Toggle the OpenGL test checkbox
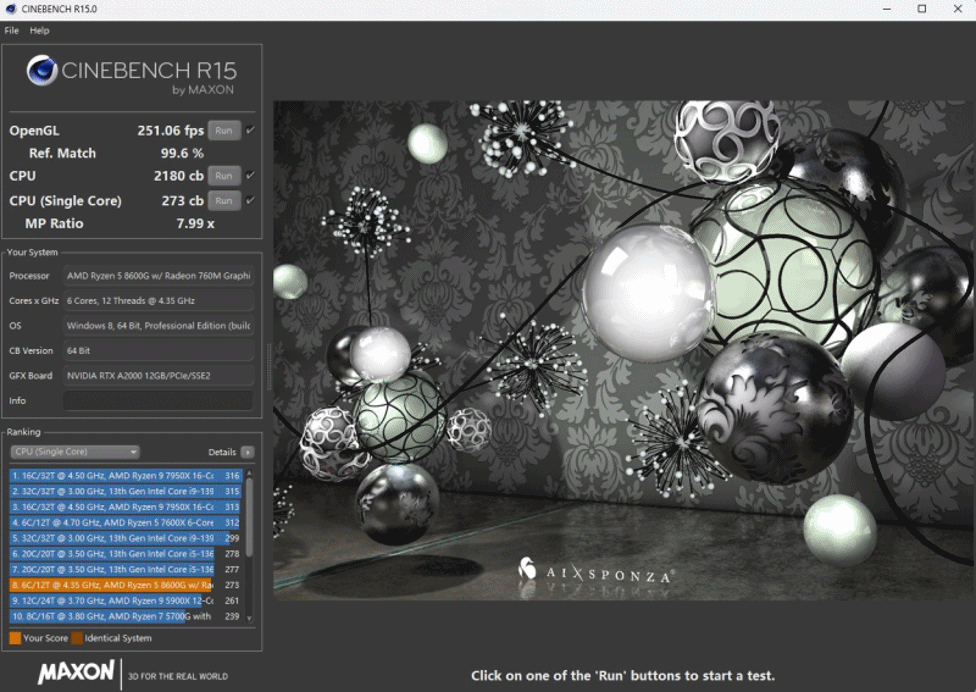 pos(250,130)
